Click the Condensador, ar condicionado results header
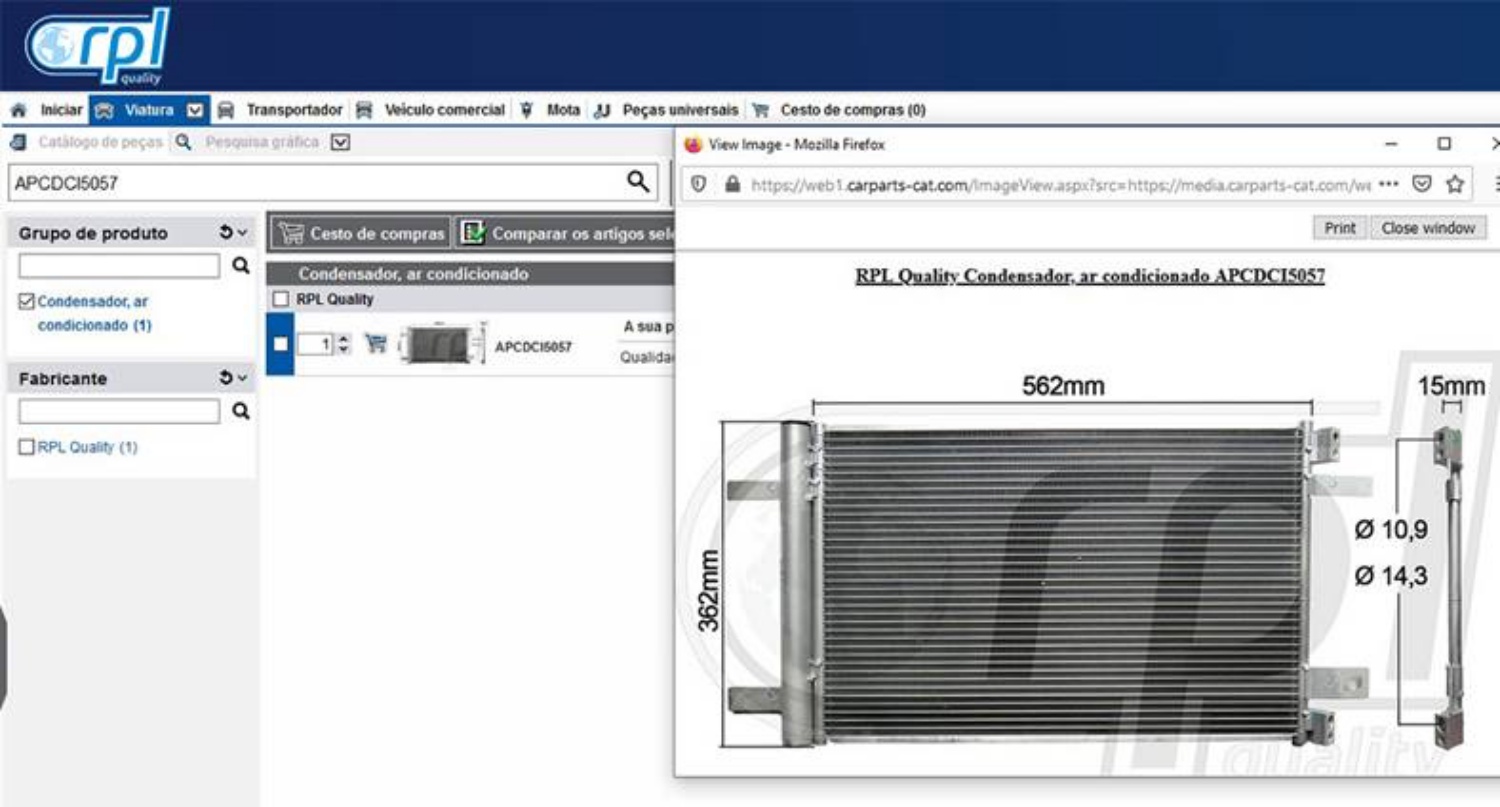The height and width of the screenshot is (807, 1500). pos(471,273)
